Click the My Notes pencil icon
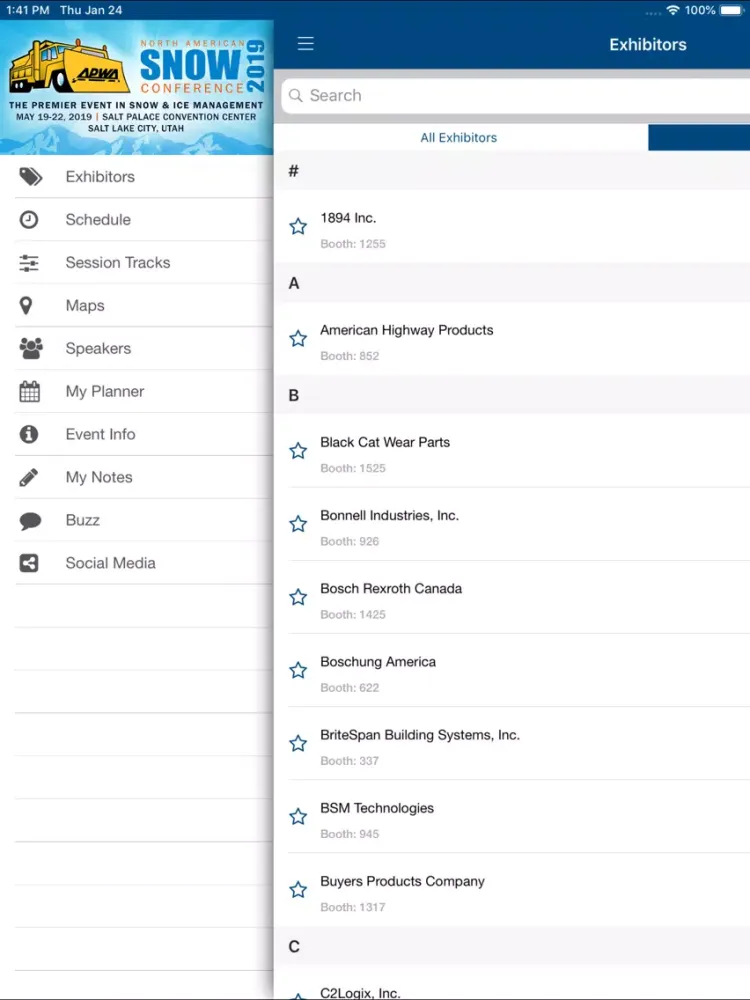This screenshot has width=750, height=1000. (29, 477)
